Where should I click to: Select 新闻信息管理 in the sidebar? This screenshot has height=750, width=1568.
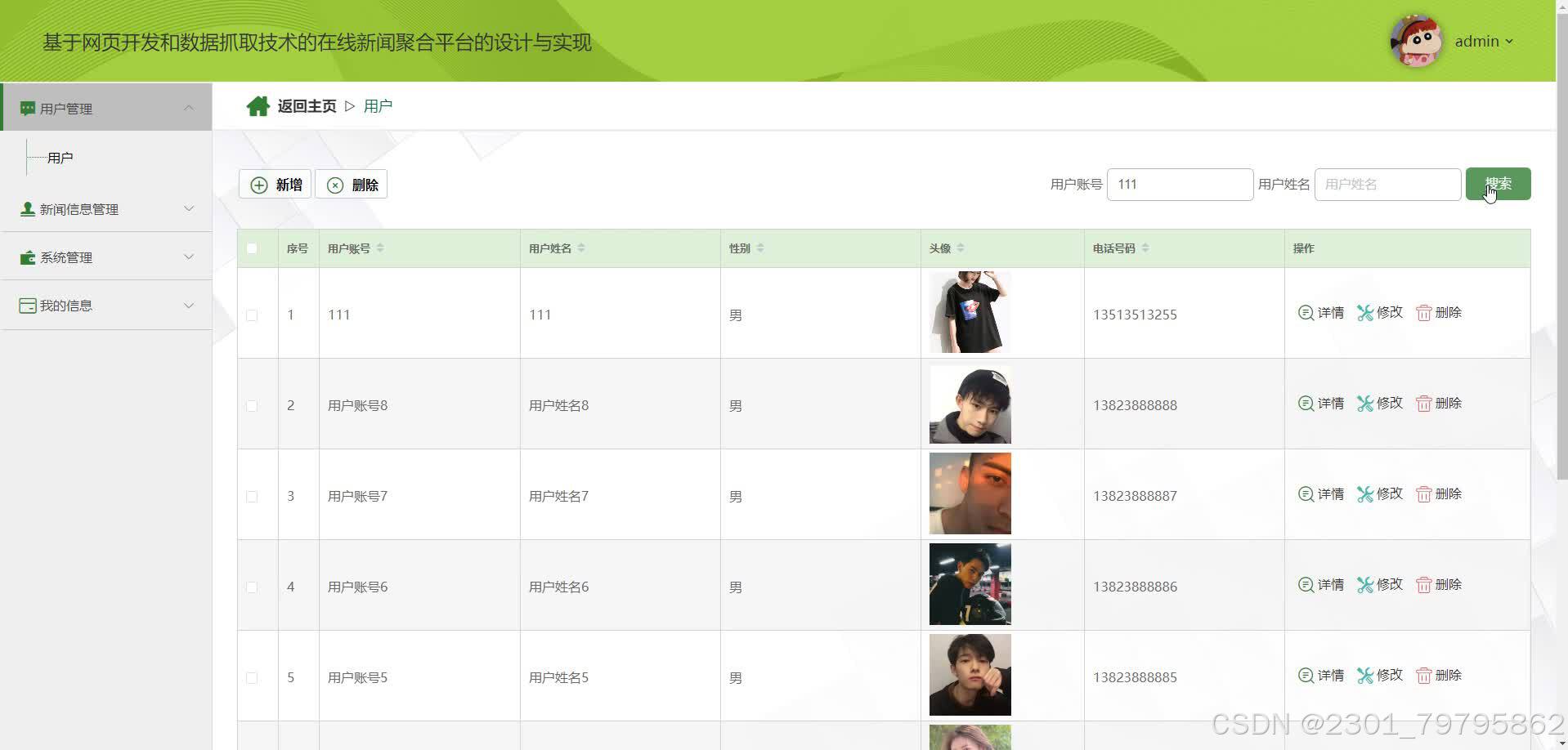point(106,208)
